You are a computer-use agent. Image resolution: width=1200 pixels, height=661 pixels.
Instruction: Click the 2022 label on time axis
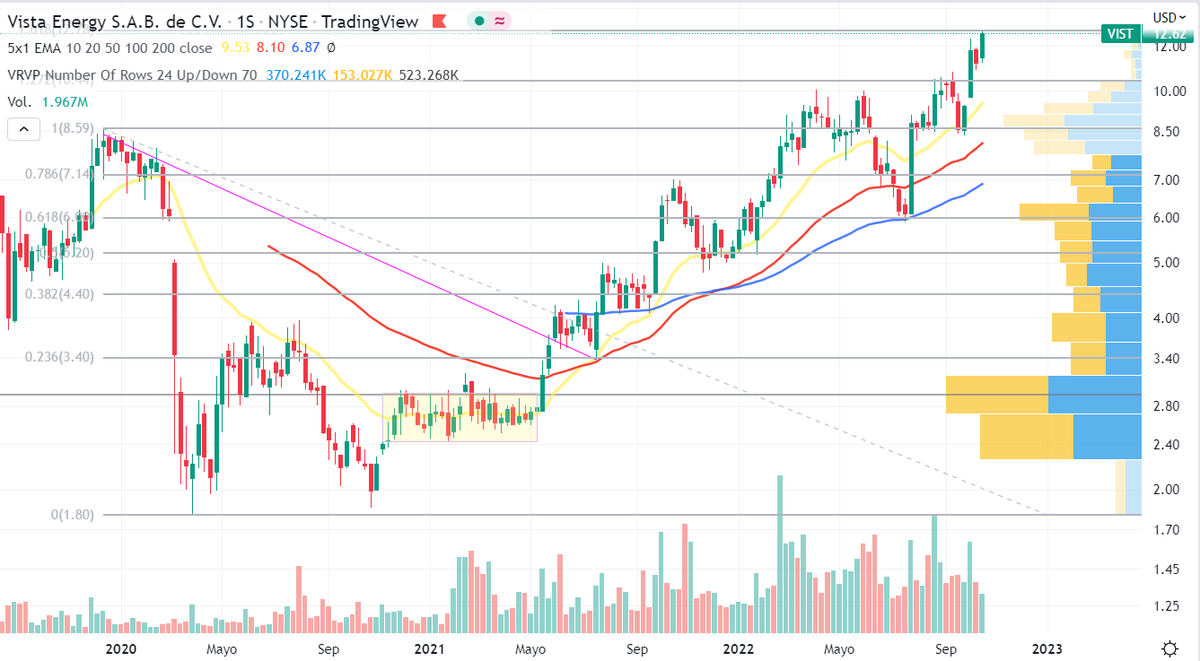coord(738,648)
